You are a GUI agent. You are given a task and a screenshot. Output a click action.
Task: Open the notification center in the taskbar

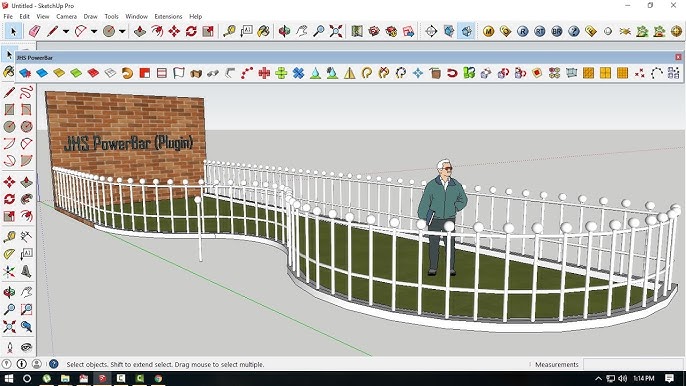(x=669, y=378)
